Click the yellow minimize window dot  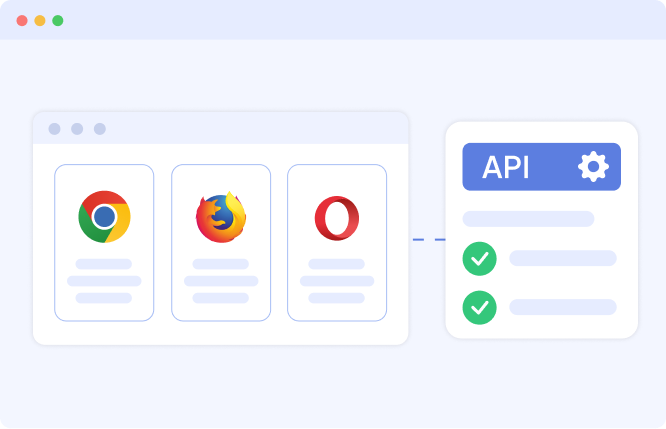click(40, 20)
